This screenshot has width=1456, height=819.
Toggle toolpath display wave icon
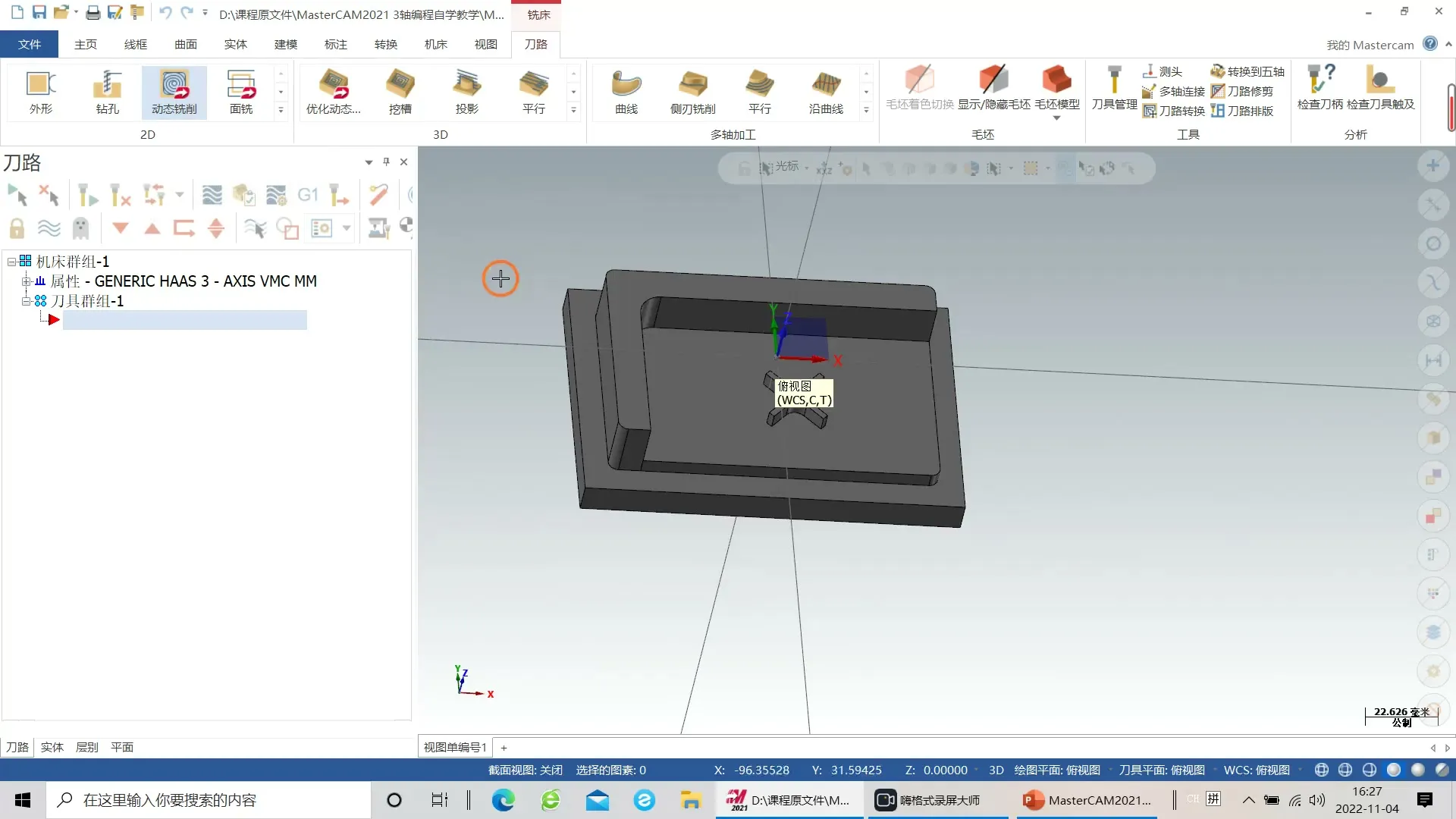tap(49, 228)
